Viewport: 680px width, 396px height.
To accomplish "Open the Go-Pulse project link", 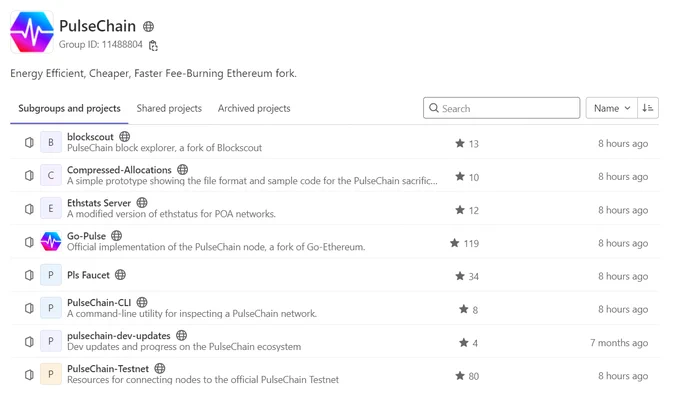I will click(x=86, y=236).
